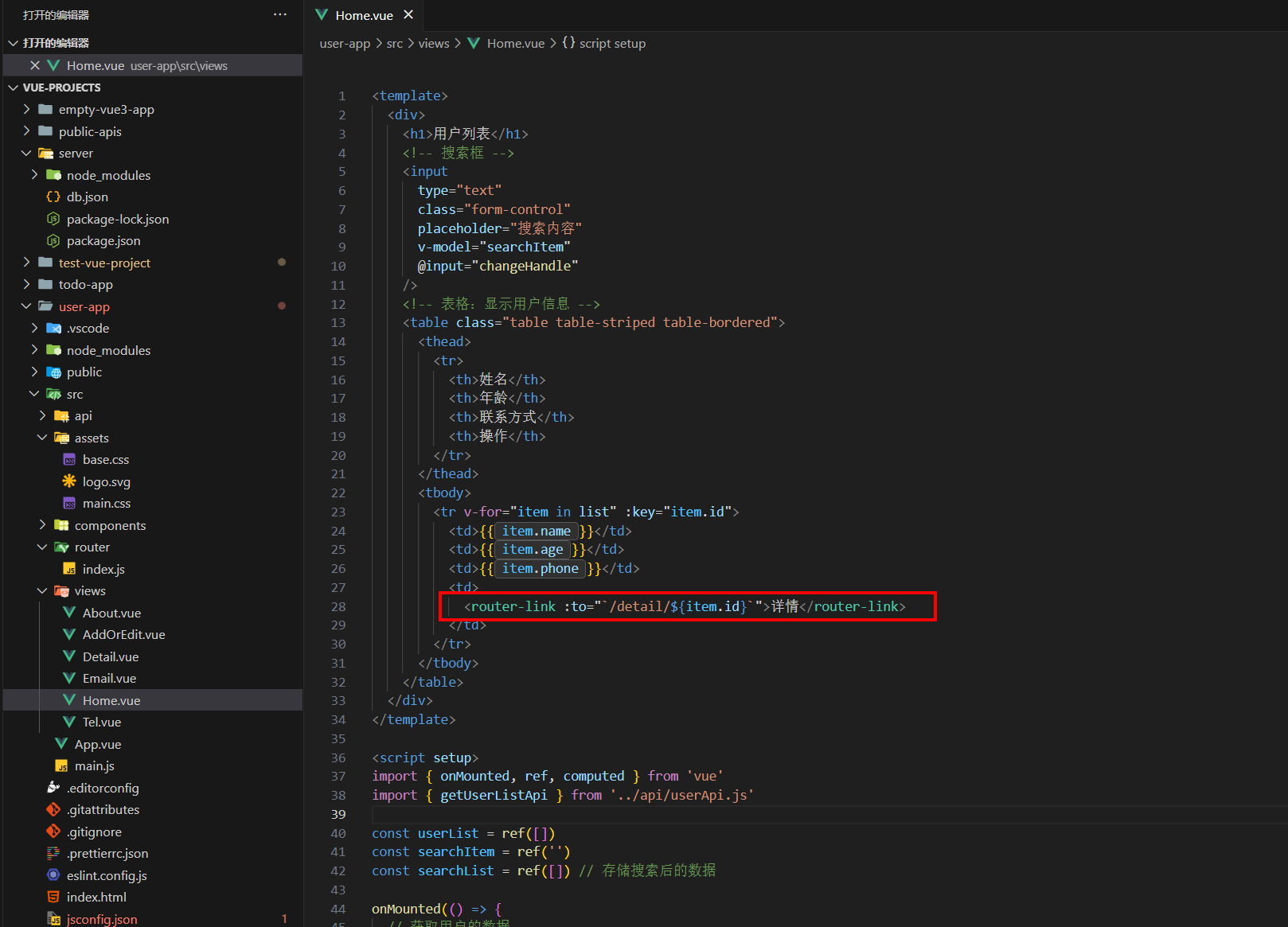
Task: Click the item.name expression in code
Action: coord(536,531)
